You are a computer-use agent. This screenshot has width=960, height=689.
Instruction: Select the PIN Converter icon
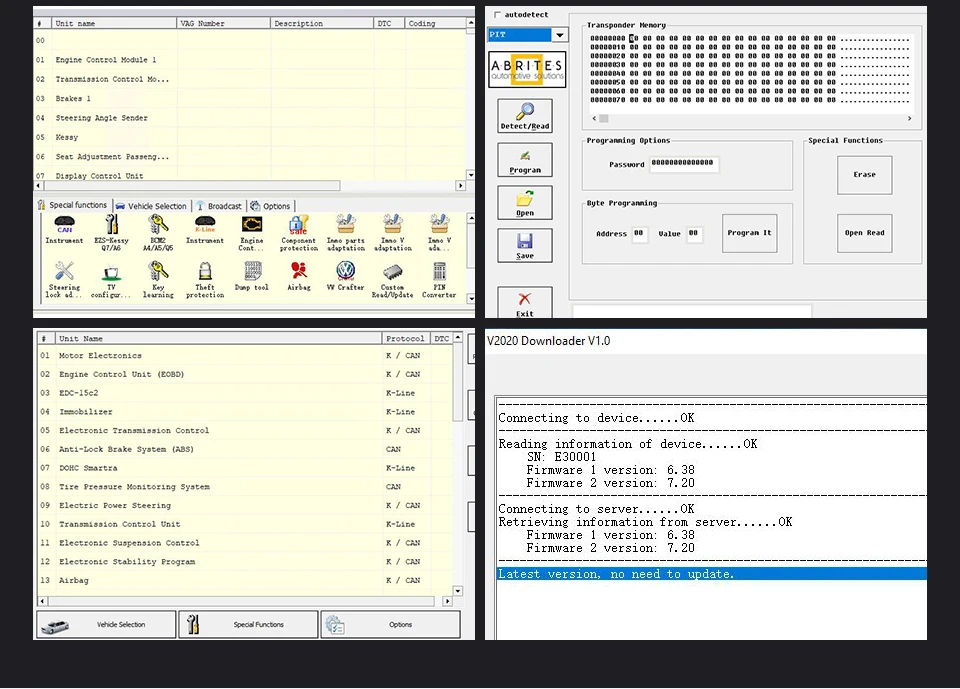point(439,279)
